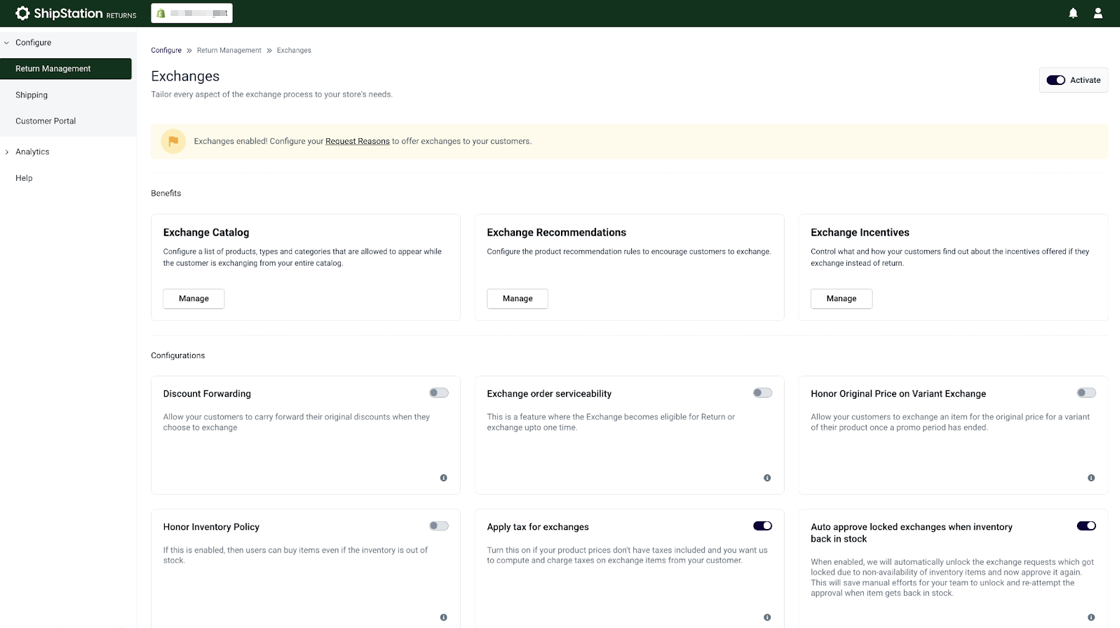Click the Shopify store icon in top bar
The image size is (1120, 628).
click(x=160, y=13)
